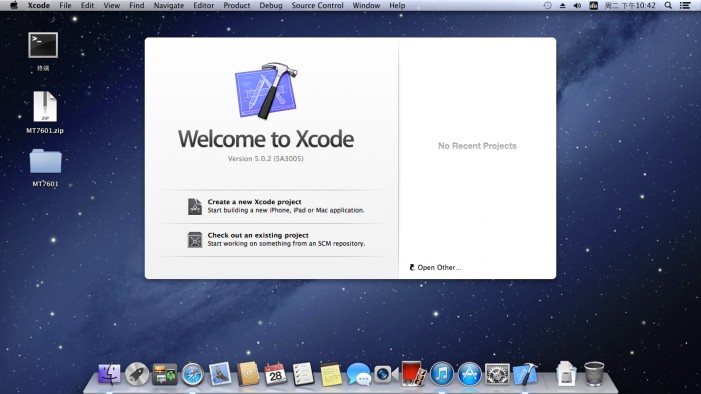
Task: Click Xcode icon in the Dock
Action: point(525,374)
